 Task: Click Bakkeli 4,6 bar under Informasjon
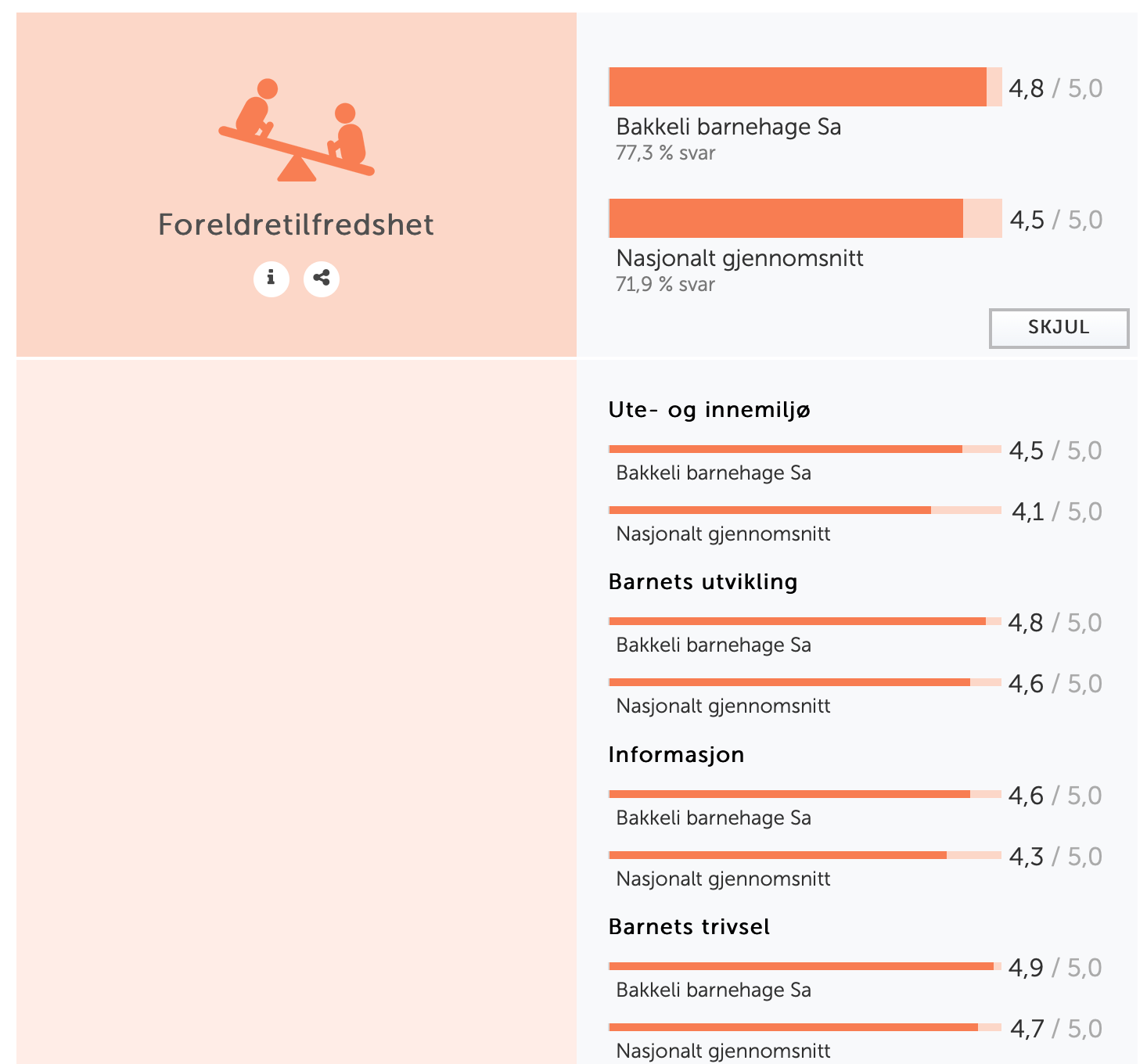(805, 794)
